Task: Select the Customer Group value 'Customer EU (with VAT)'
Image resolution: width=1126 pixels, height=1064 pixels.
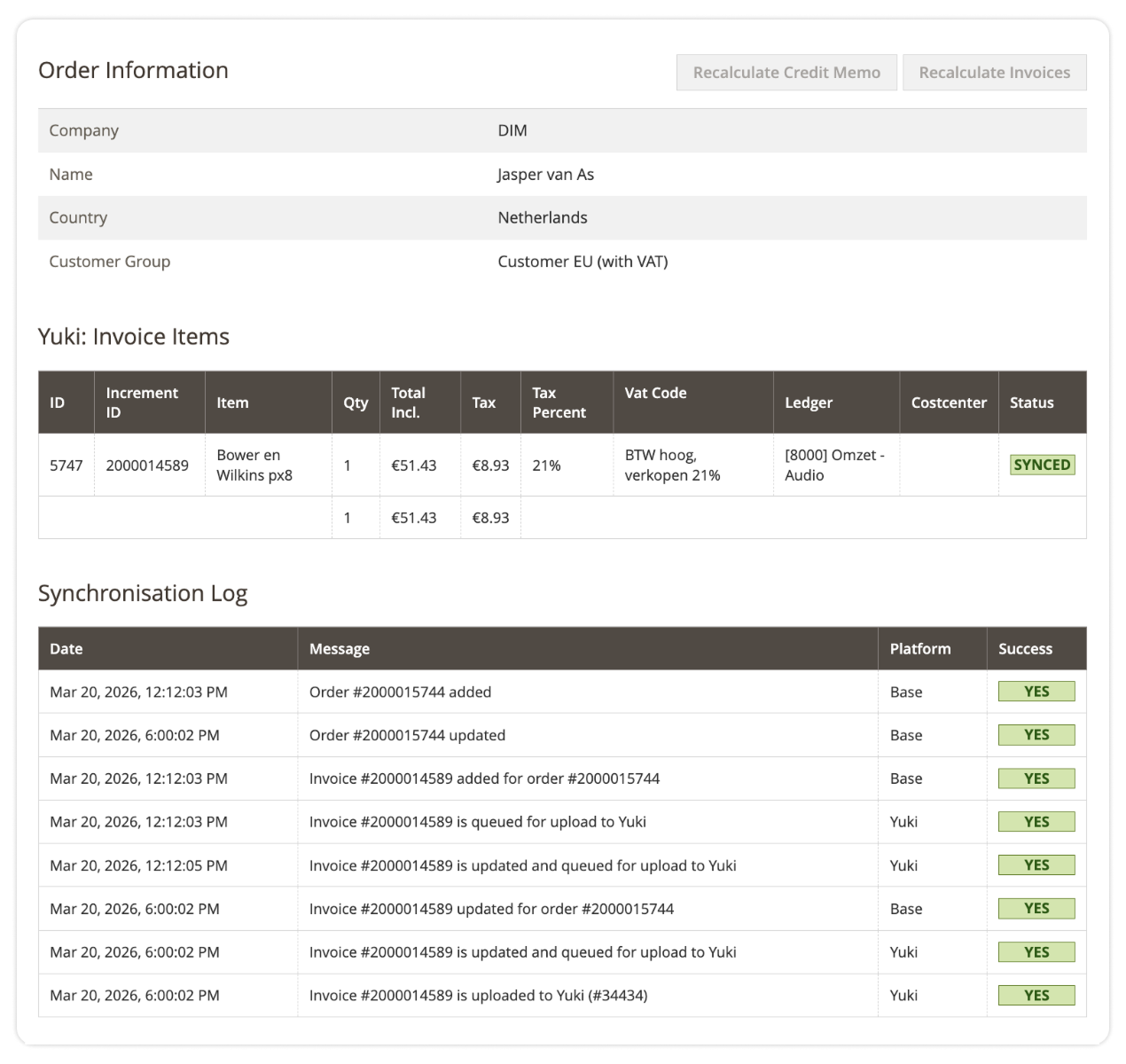Action: 583,261
